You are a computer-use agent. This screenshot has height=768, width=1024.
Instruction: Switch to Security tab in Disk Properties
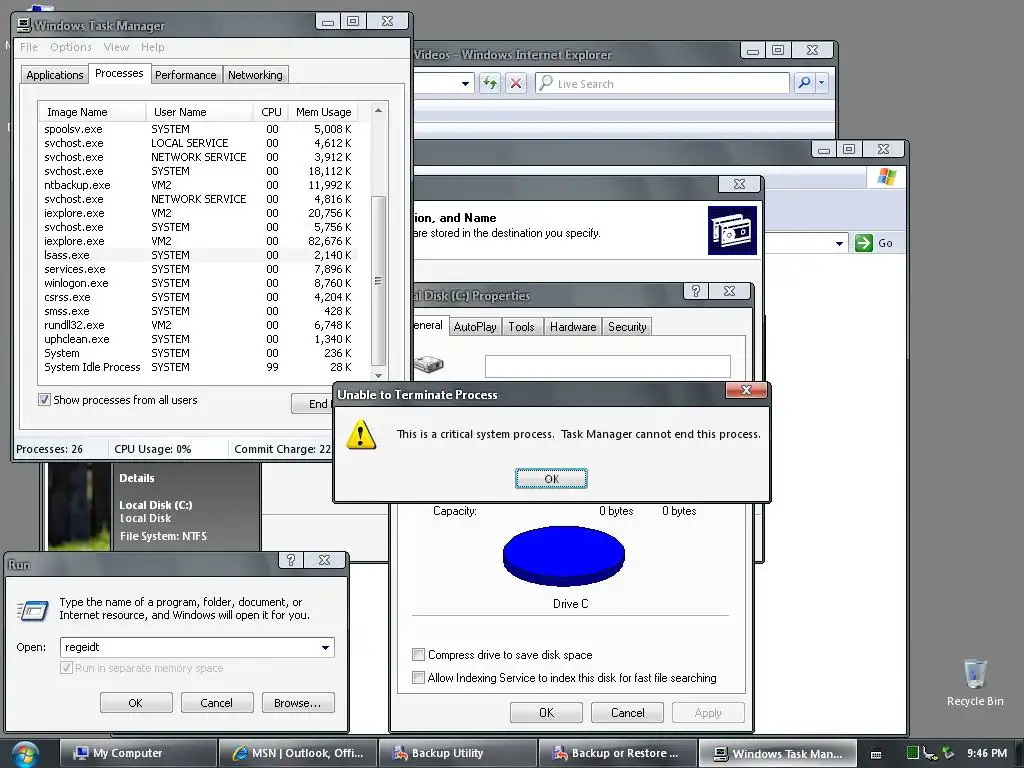pyautogui.click(x=627, y=327)
